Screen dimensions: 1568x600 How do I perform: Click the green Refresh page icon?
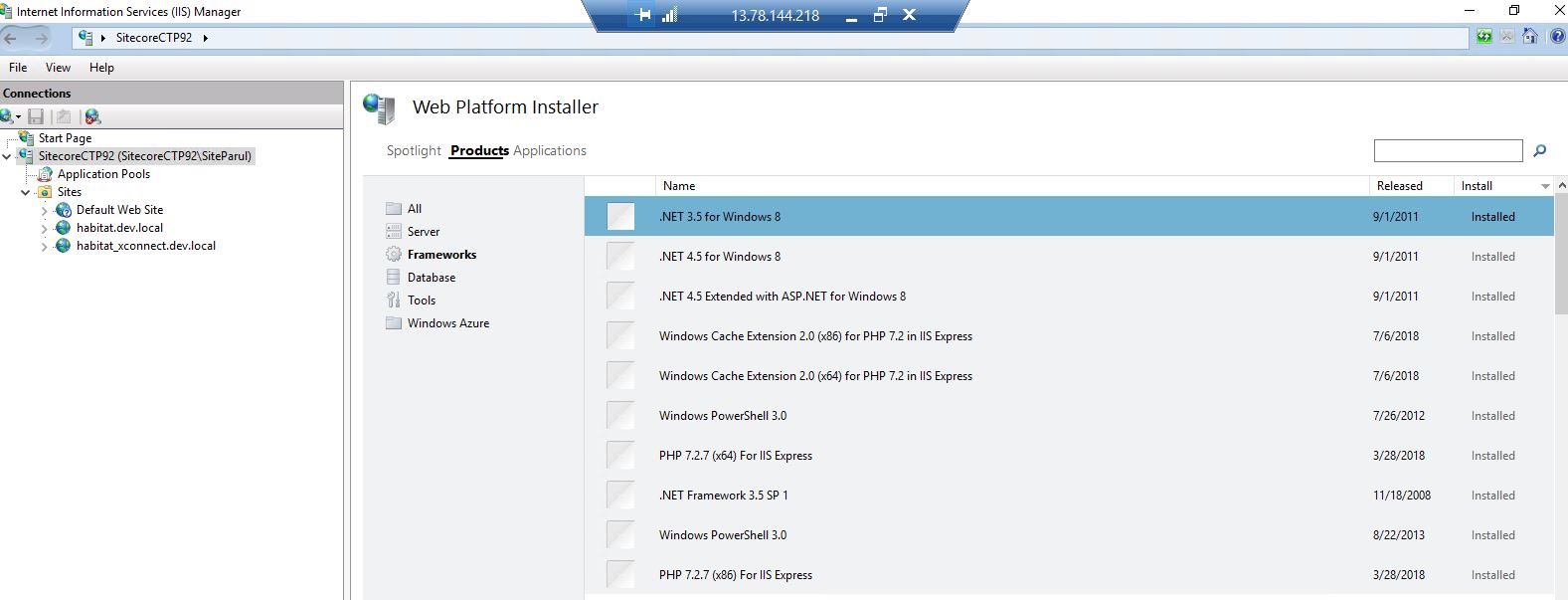1484,37
